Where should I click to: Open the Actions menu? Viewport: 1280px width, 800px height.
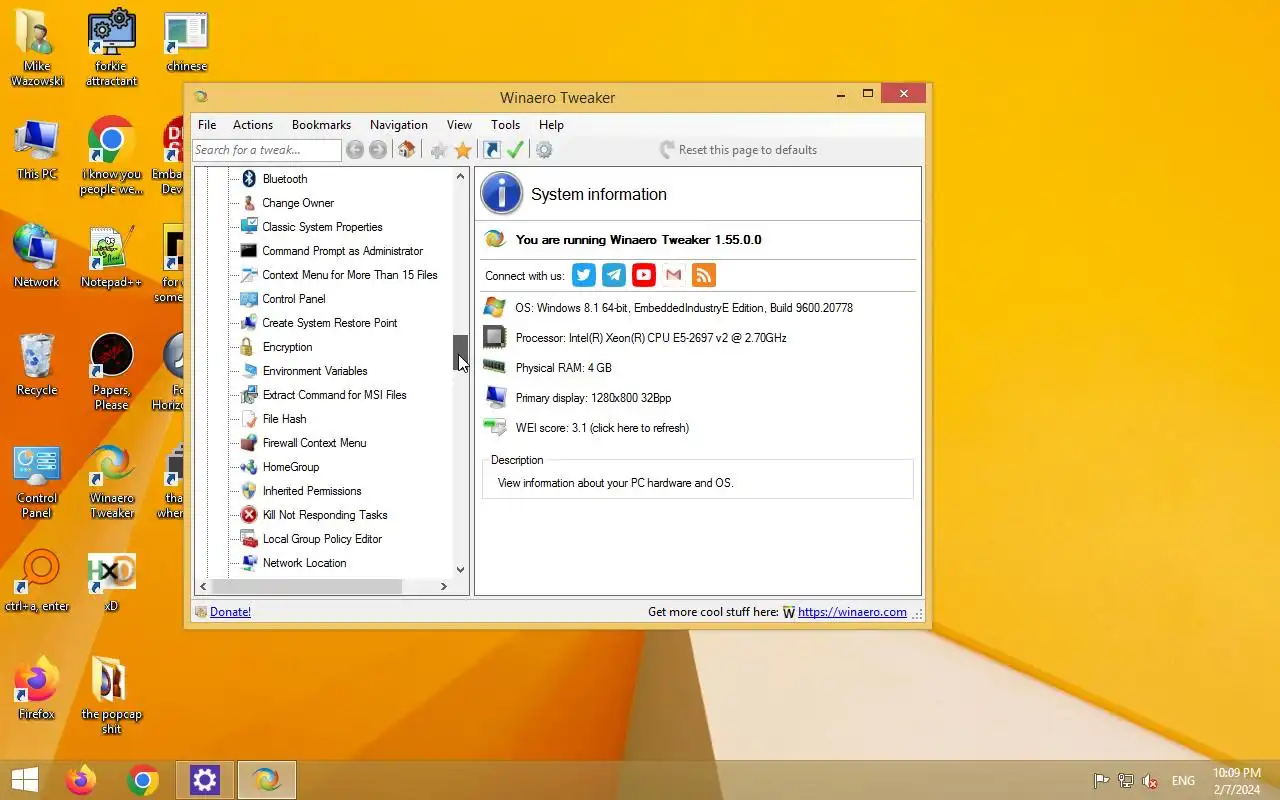(253, 125)
